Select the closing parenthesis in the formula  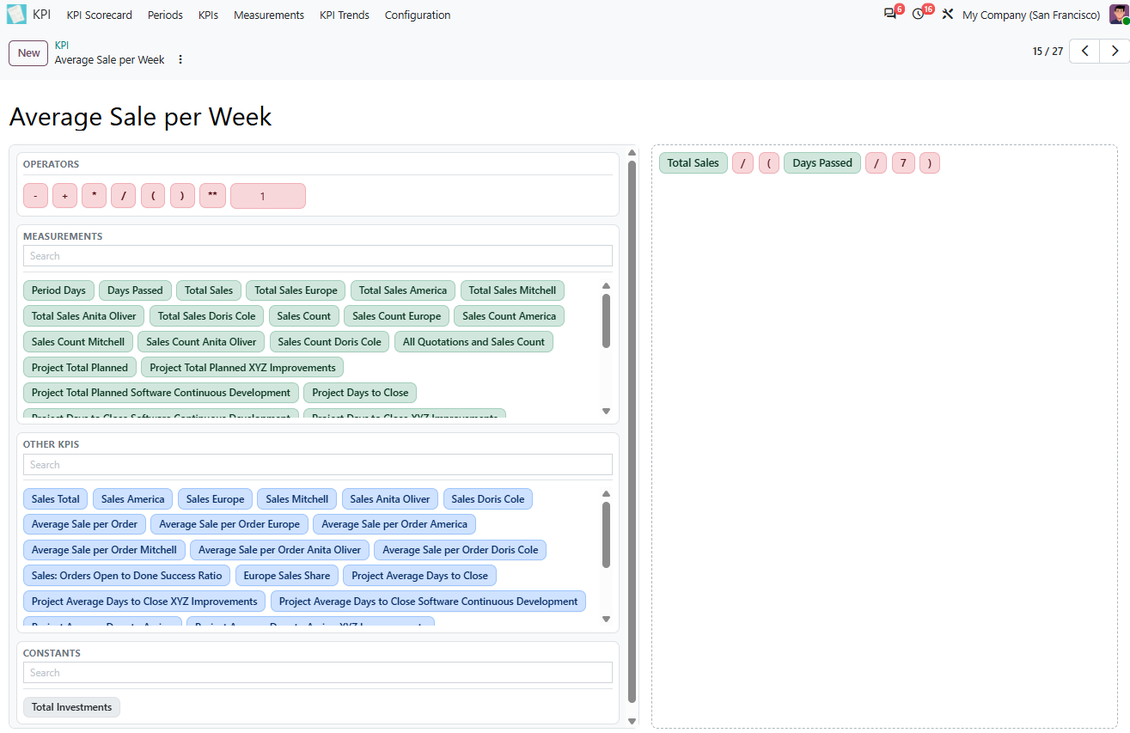point(930,163)
